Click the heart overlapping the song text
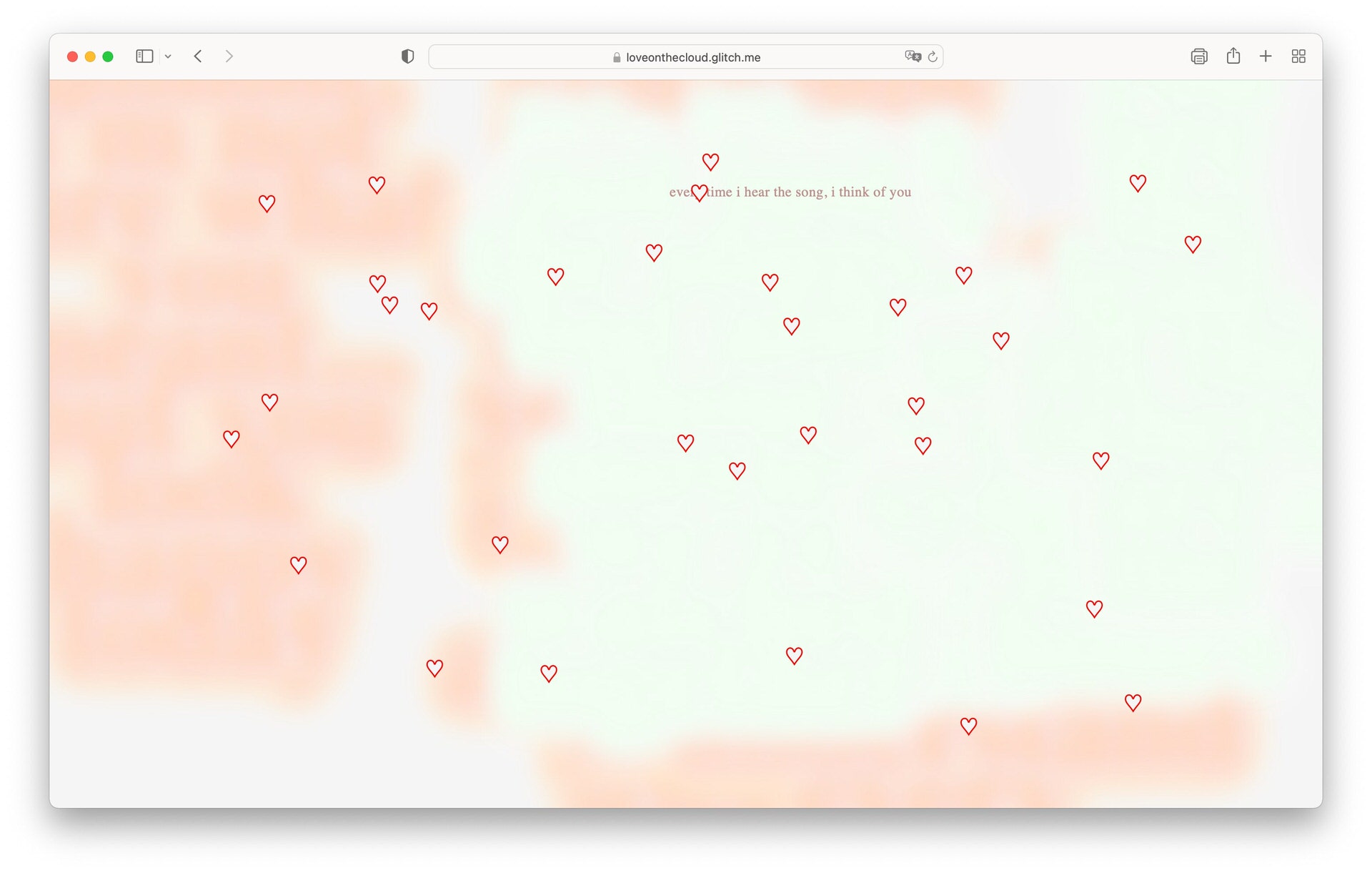Screen dimensions: 1372x873 (699, 193)
